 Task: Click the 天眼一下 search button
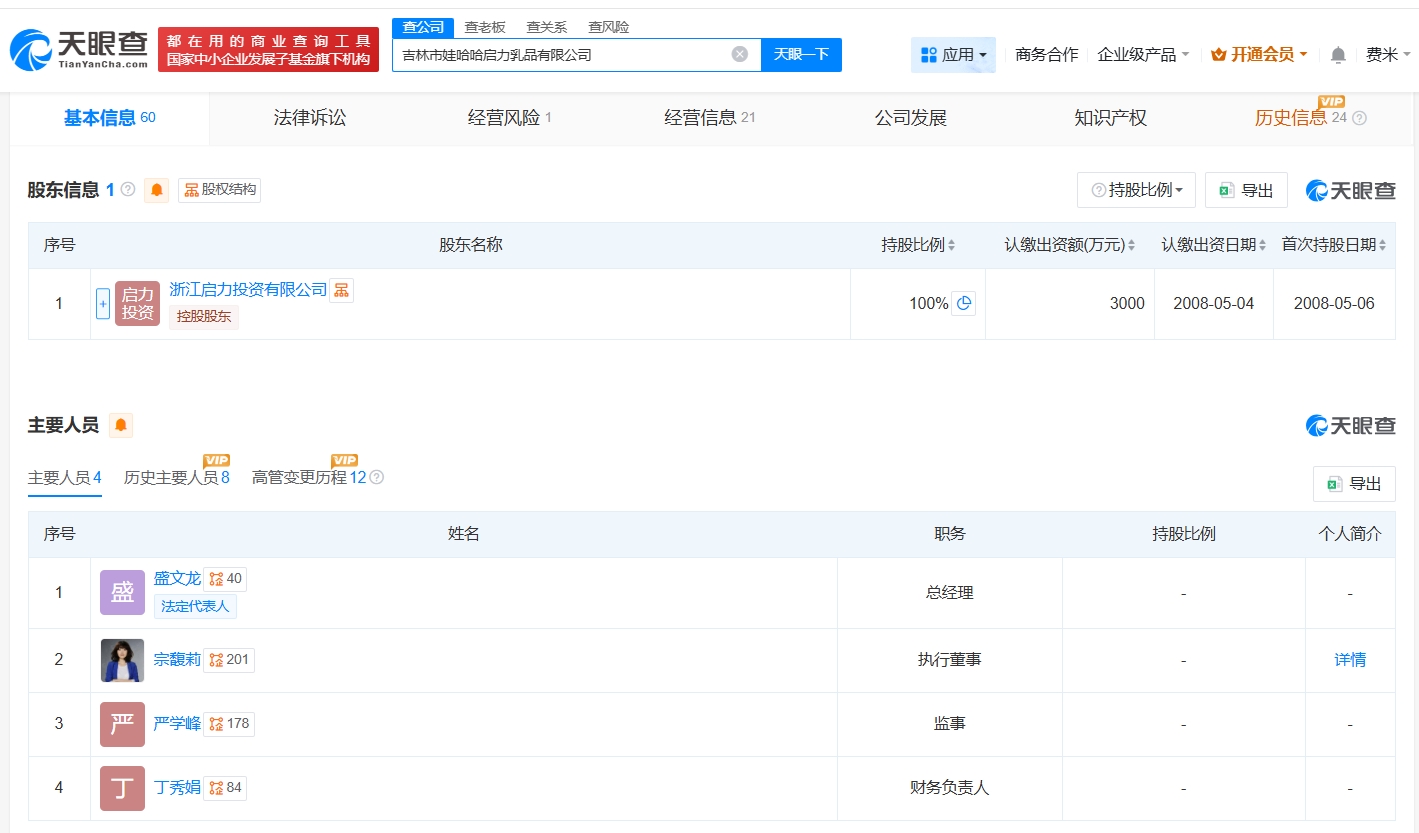click(x=801, y=55)
